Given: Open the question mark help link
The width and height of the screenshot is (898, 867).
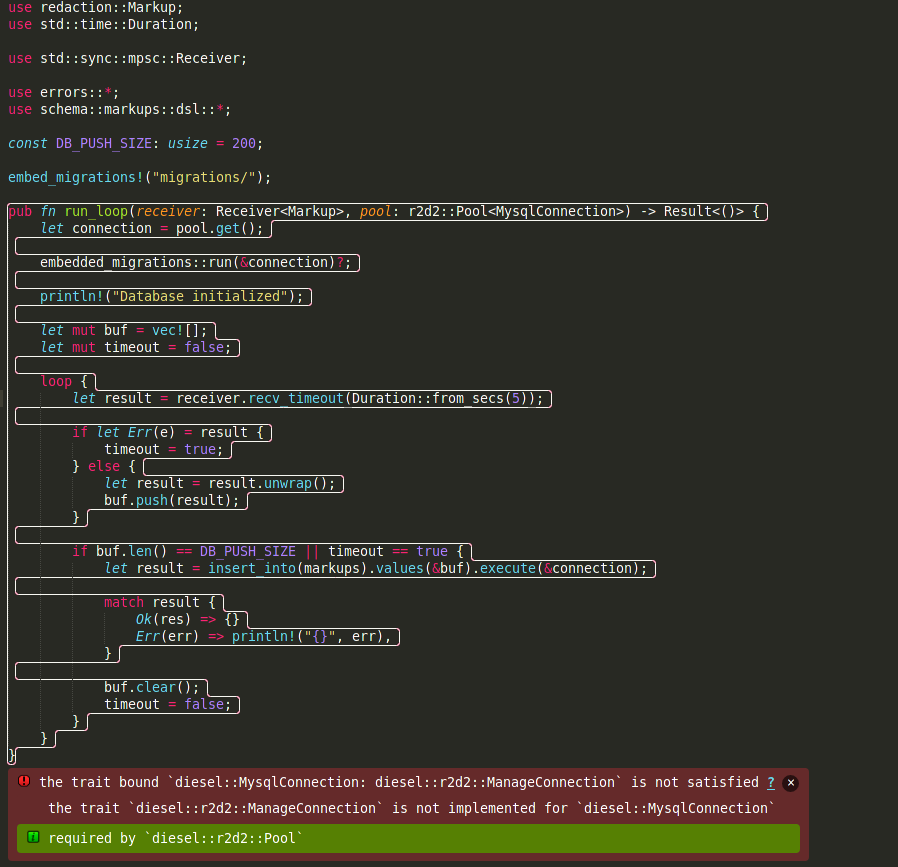Looking at the screenshot, I should tap(771, 782).
